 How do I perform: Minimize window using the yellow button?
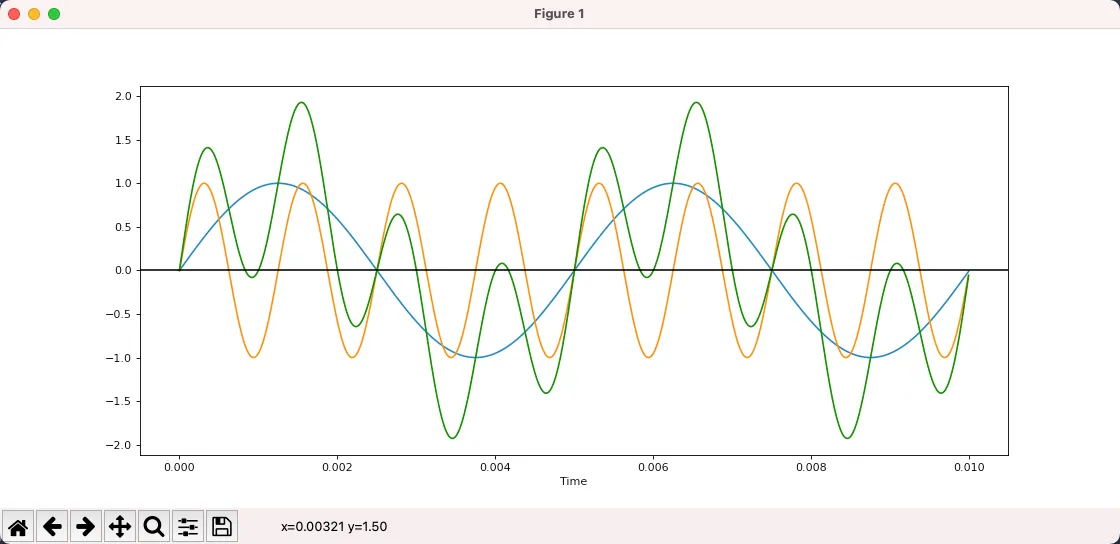point(34,14)
